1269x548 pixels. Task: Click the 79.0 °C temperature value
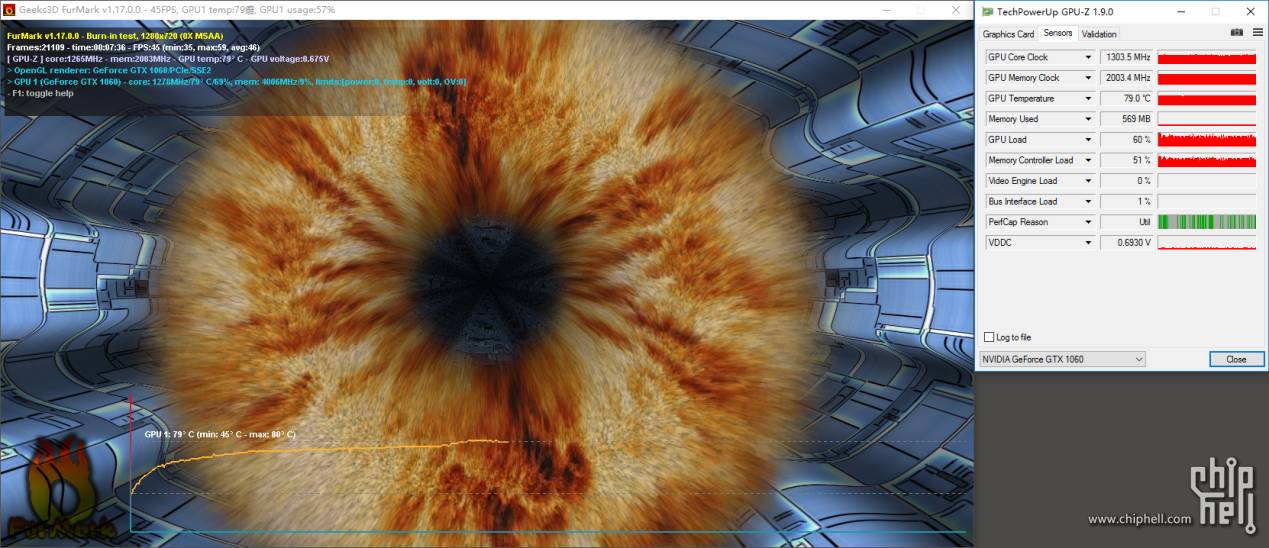(1127, 98)
